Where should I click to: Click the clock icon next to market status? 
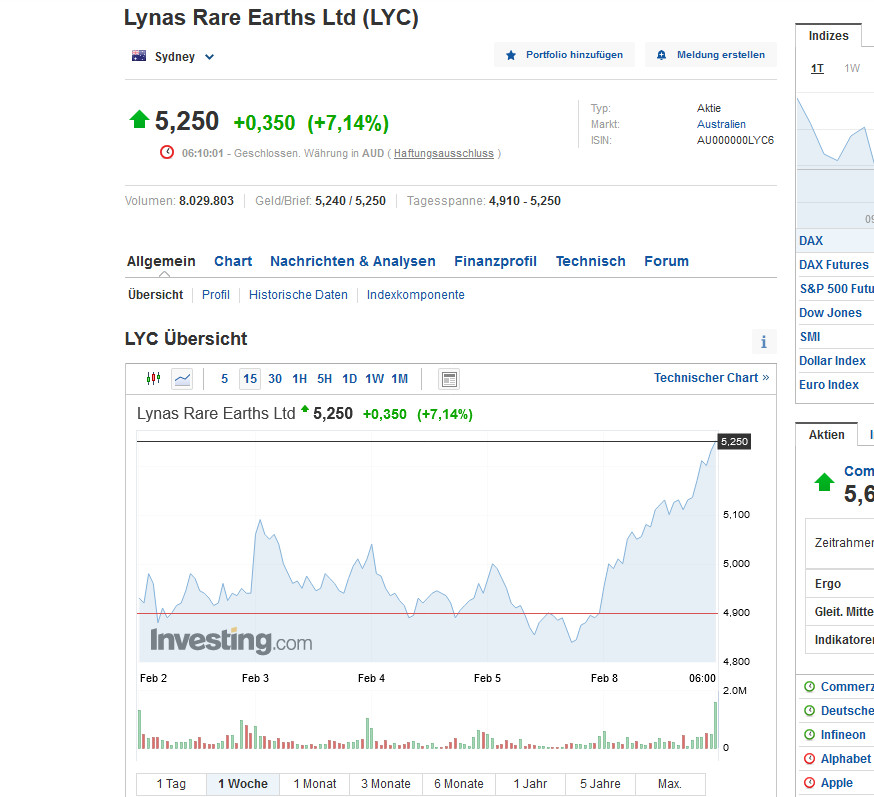167,152
